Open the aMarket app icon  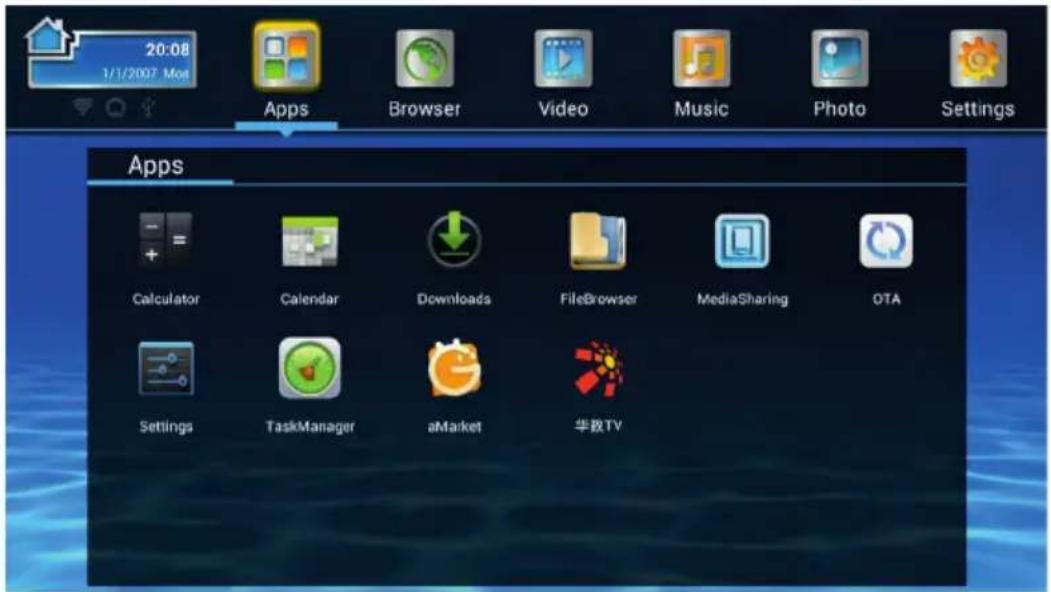tap(454, 368)
